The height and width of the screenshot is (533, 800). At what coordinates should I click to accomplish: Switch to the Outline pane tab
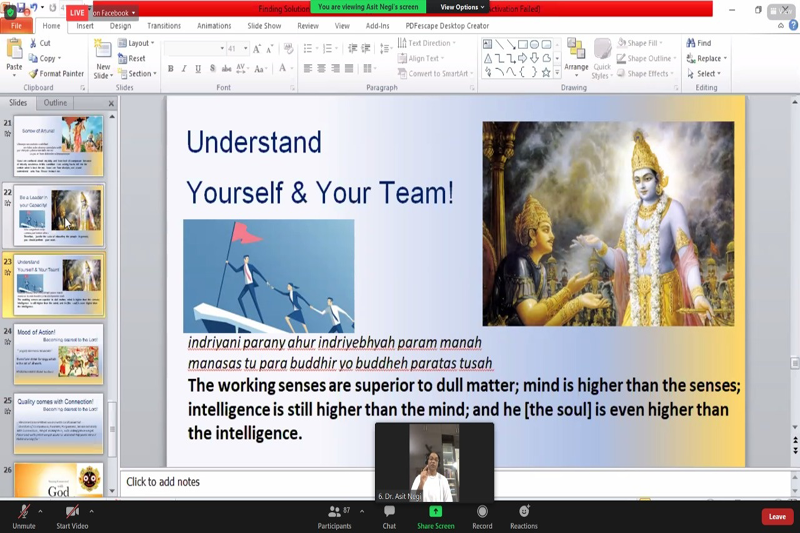pos(55,103)
